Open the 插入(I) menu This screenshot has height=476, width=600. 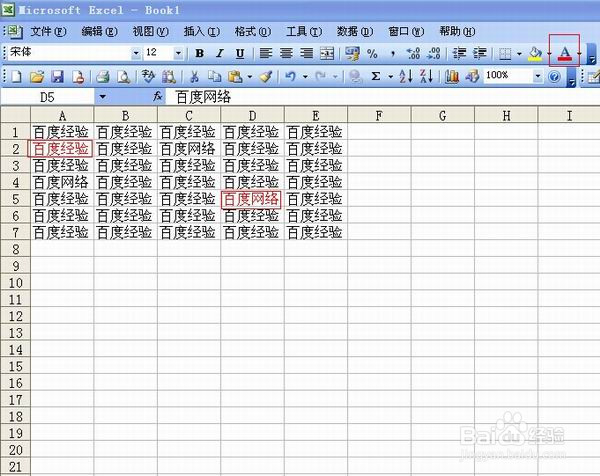pos(202,31)
